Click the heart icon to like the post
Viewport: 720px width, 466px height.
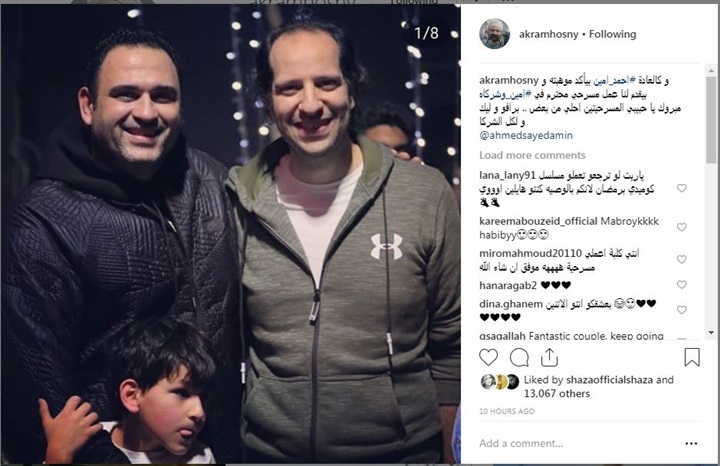[488, 357]
